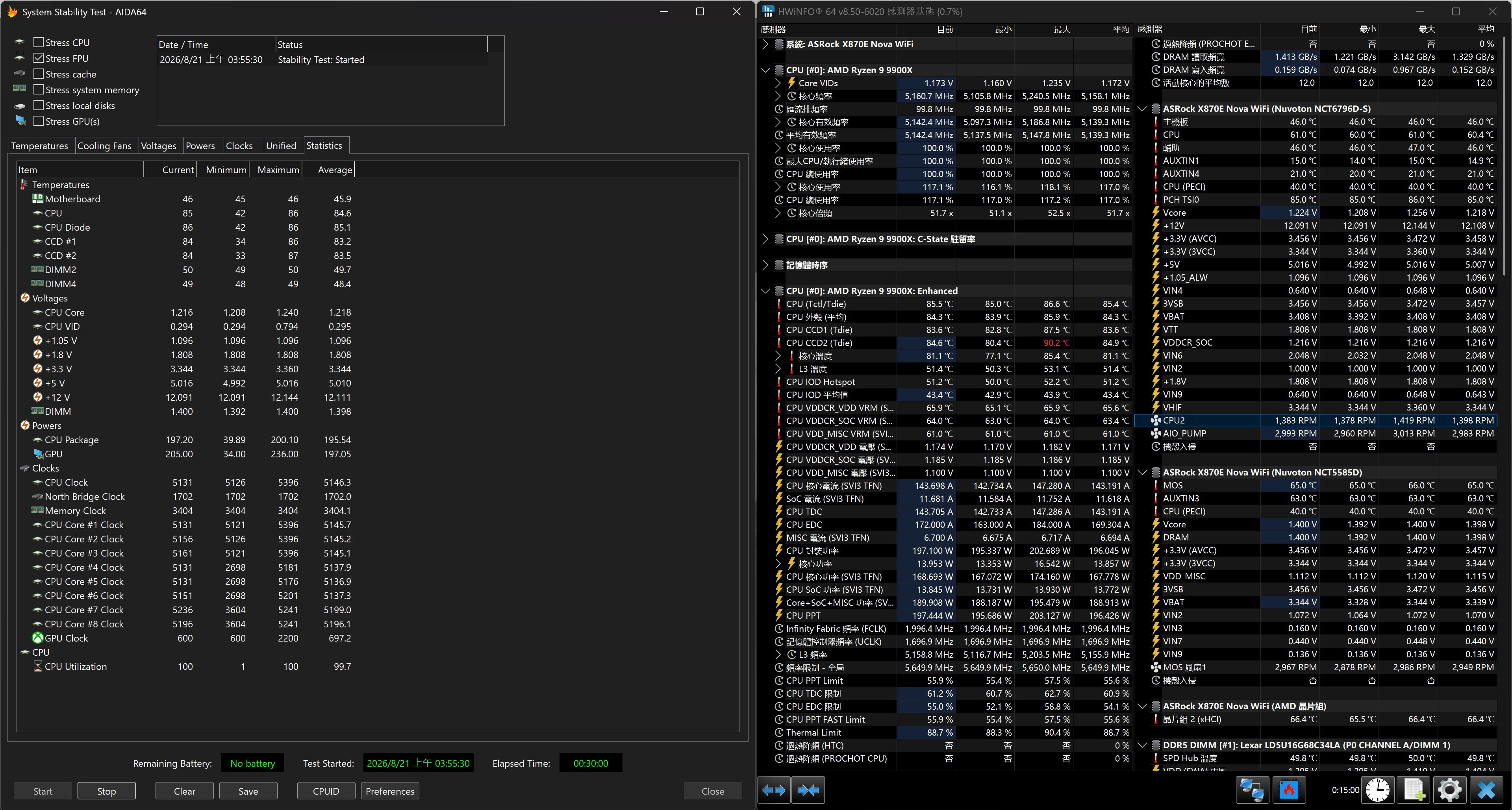Expand the Core VIDs row
This screenshot has height=810, width=1512.
pyautogui.click(x=778, y=83)
